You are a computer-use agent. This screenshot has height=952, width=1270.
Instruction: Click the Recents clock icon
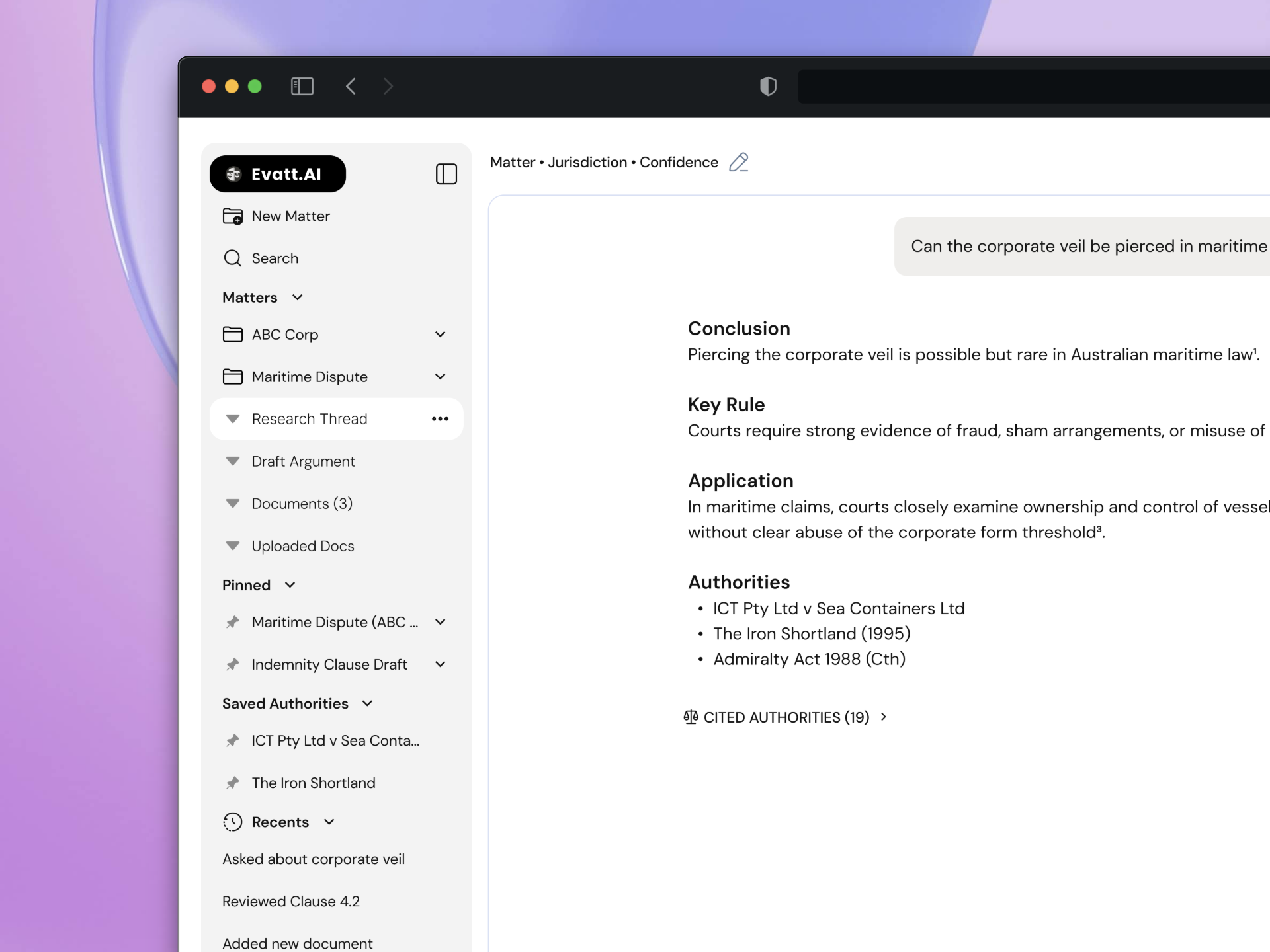(x=232, y=822)
